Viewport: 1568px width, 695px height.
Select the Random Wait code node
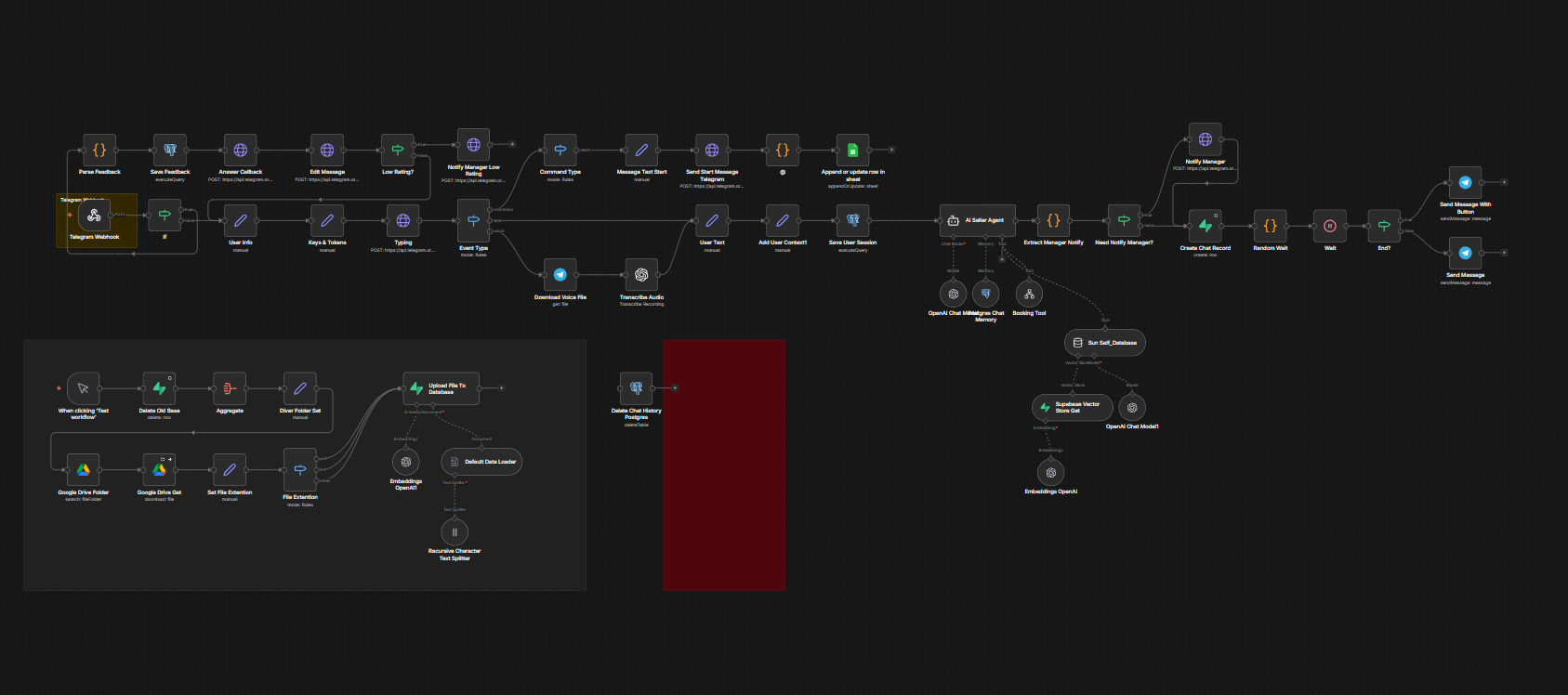click(1271, 226)
